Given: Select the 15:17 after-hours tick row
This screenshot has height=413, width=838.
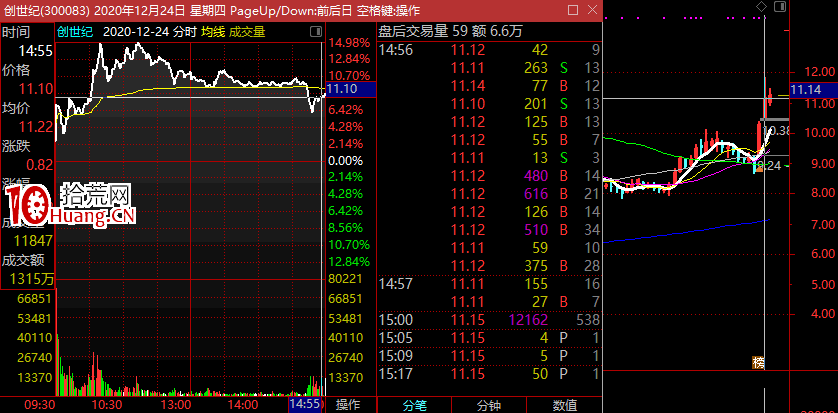Looking at the screenshot, I should pos(489,373).
